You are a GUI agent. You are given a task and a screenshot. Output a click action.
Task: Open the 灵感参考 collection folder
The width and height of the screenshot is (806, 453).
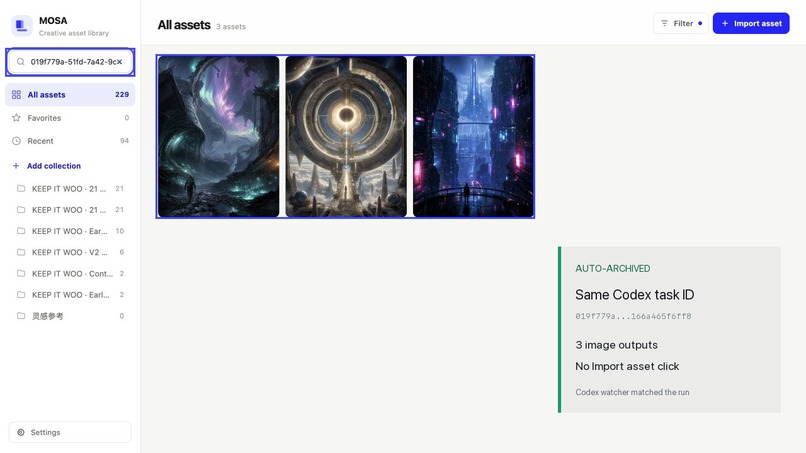(70, 316)
